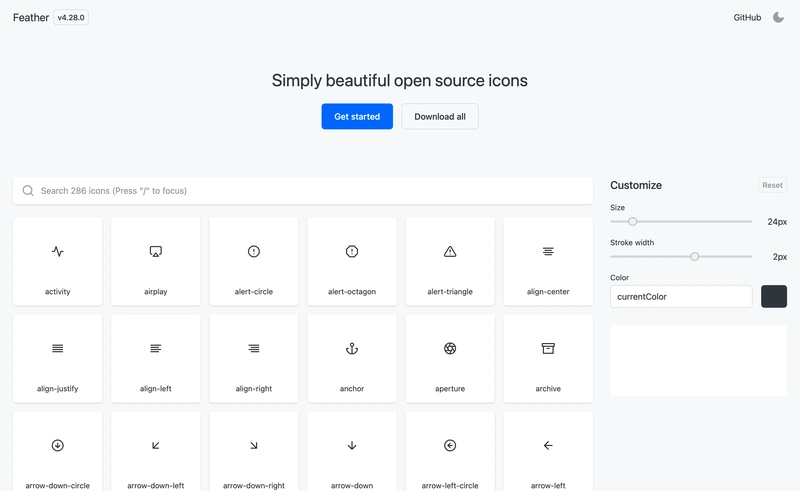Open the arrow-left-circle icon card

coord(450,451)
